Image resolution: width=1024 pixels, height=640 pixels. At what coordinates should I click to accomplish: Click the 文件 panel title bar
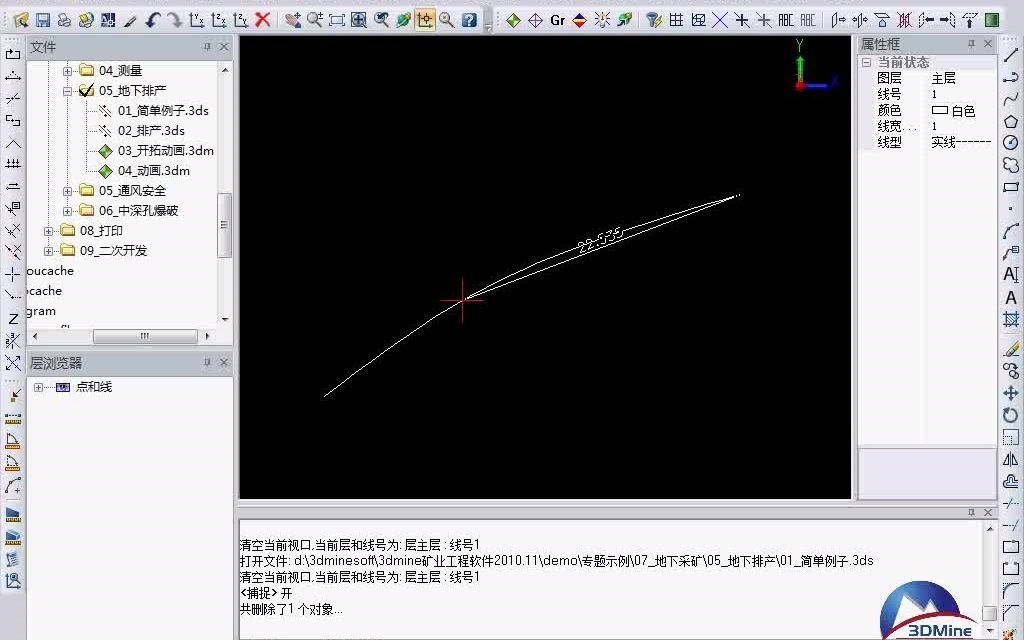(x=45, y=46)
